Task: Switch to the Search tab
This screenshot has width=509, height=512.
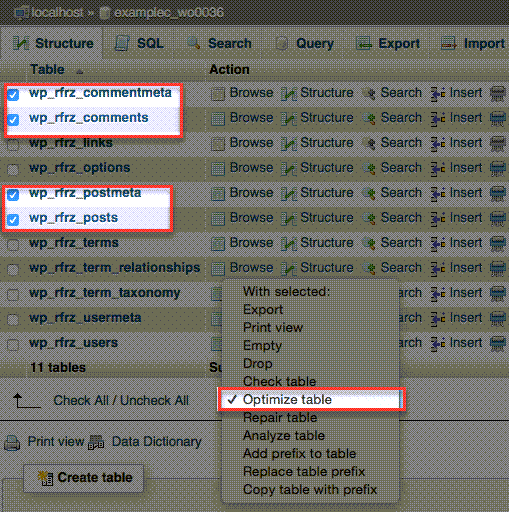Action: [x=219, y=43]
